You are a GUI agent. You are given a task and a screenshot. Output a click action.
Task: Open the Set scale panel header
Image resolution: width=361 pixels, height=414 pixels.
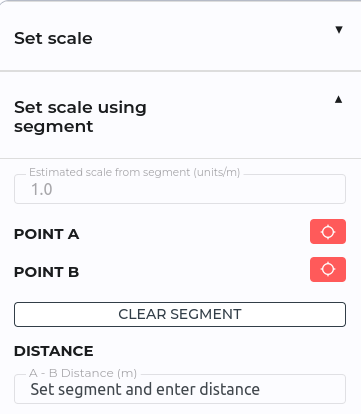tap(180, 37)
